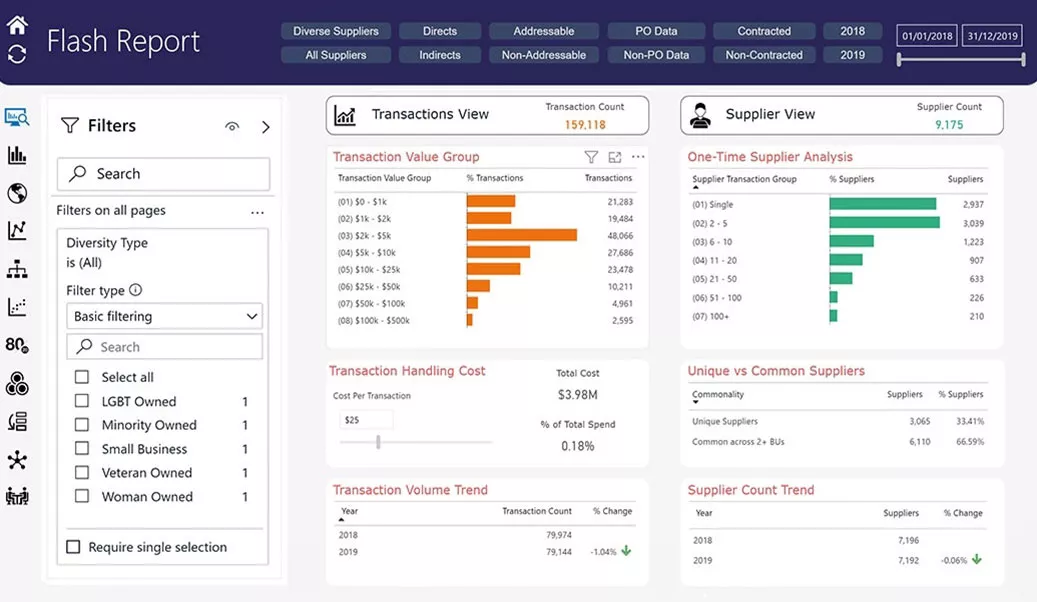The width and height of the screenshot is (1037, 602).
Task: Click the Cost Per Transaction slider handle
Action: click(x=378, y=441)
